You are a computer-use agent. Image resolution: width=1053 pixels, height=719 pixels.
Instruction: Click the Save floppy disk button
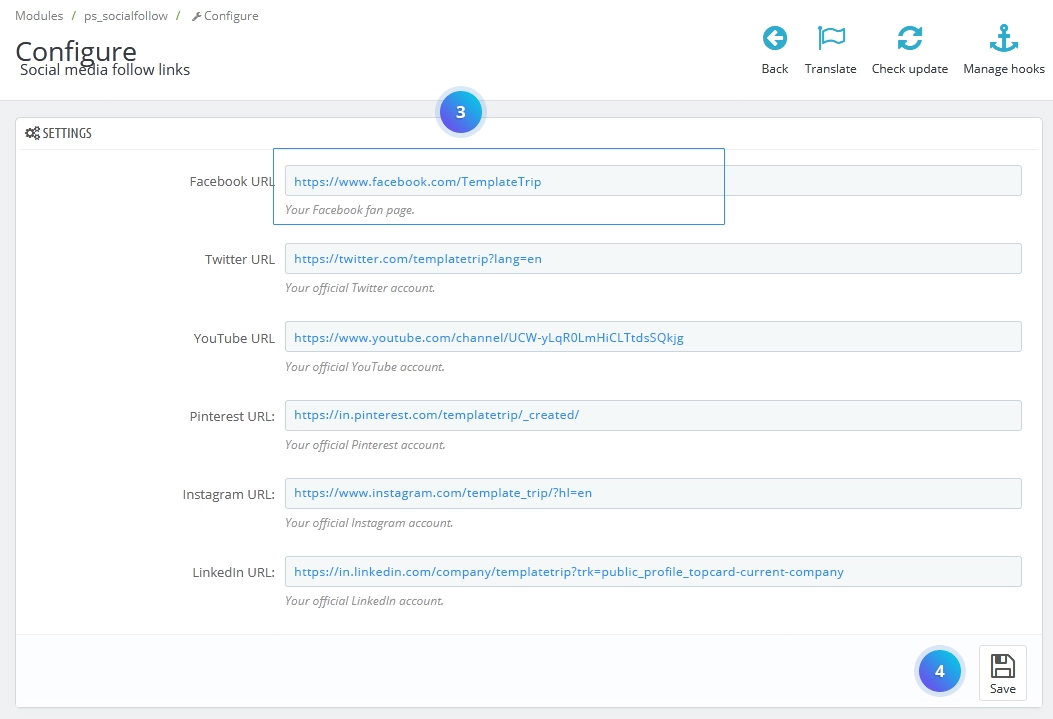1002,673
